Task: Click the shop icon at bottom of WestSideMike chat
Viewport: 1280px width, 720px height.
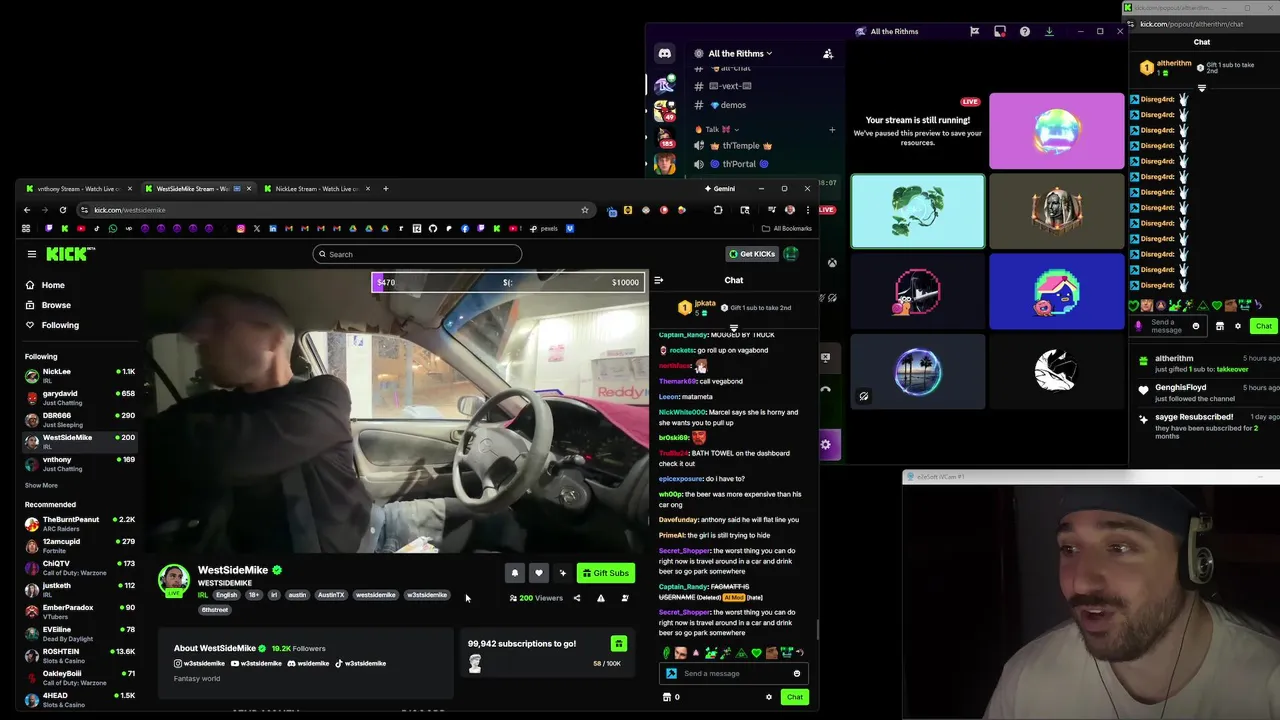Action: (668, 697)
